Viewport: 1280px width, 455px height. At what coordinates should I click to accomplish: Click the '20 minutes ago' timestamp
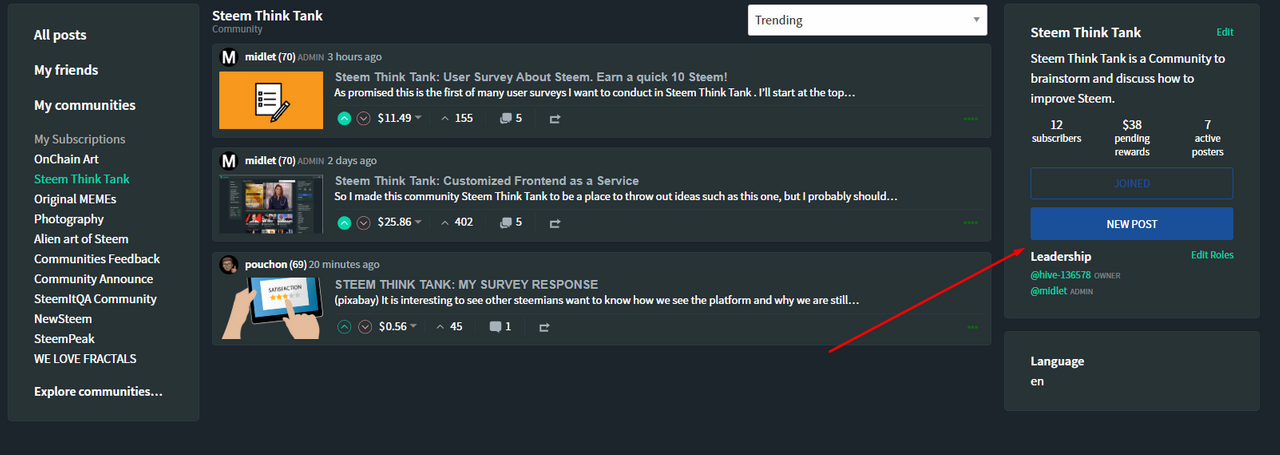[344, 265]
